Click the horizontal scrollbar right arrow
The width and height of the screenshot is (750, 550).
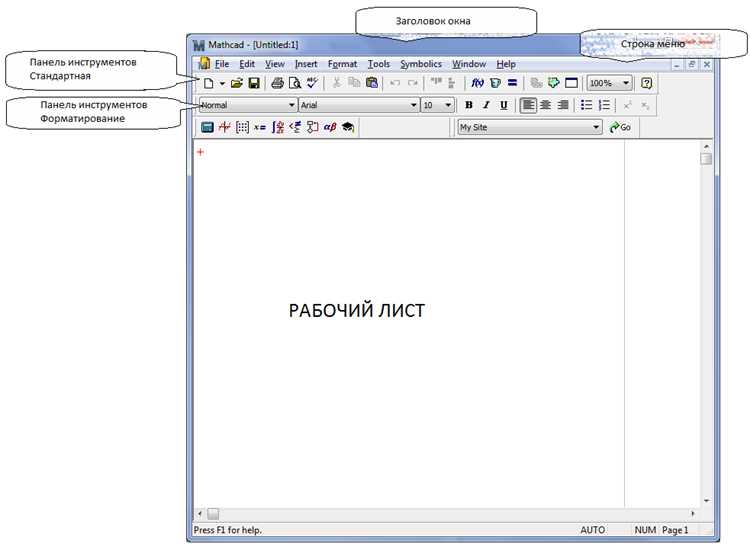(x=693, y=514)
